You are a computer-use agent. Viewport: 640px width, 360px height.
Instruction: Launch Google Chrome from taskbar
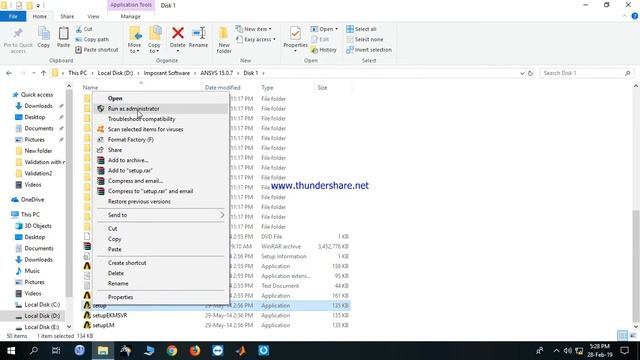[172, 351]
